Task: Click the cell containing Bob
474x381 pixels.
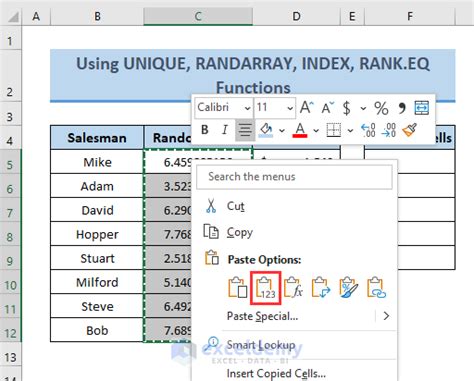Action: [97, 330]
